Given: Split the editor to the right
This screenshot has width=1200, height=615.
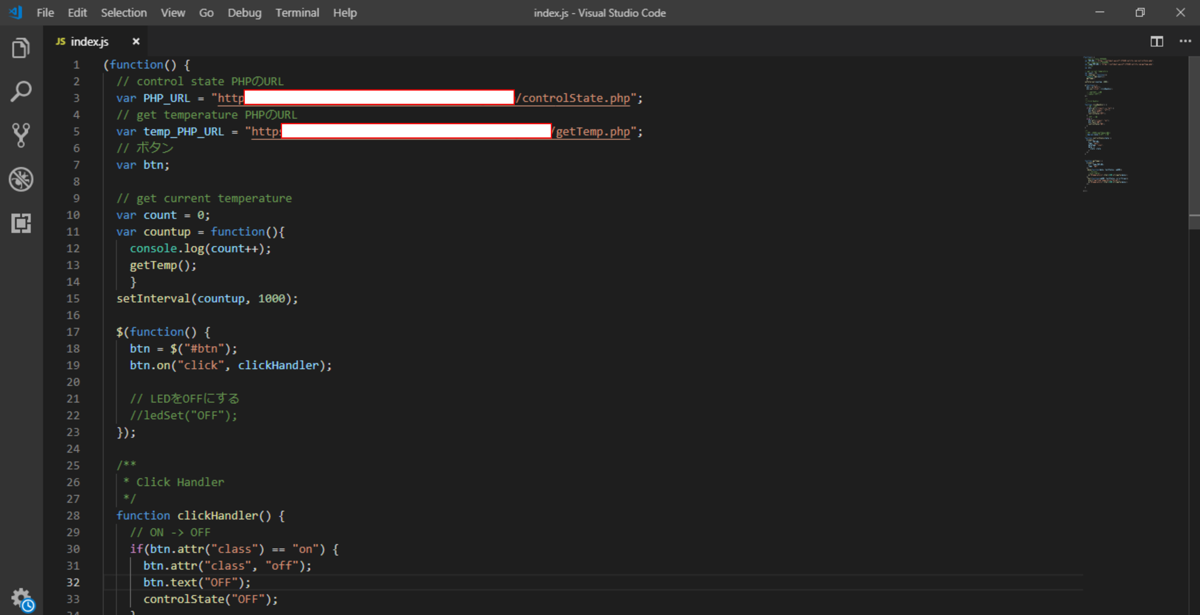Looking at the screenshot, I should click(x=1157, y=41).
